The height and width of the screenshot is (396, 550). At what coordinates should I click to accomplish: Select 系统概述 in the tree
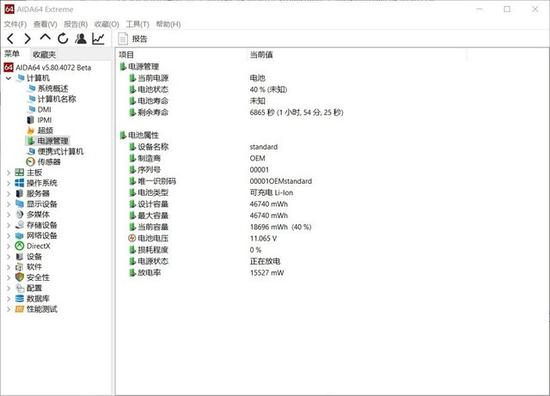53,88
